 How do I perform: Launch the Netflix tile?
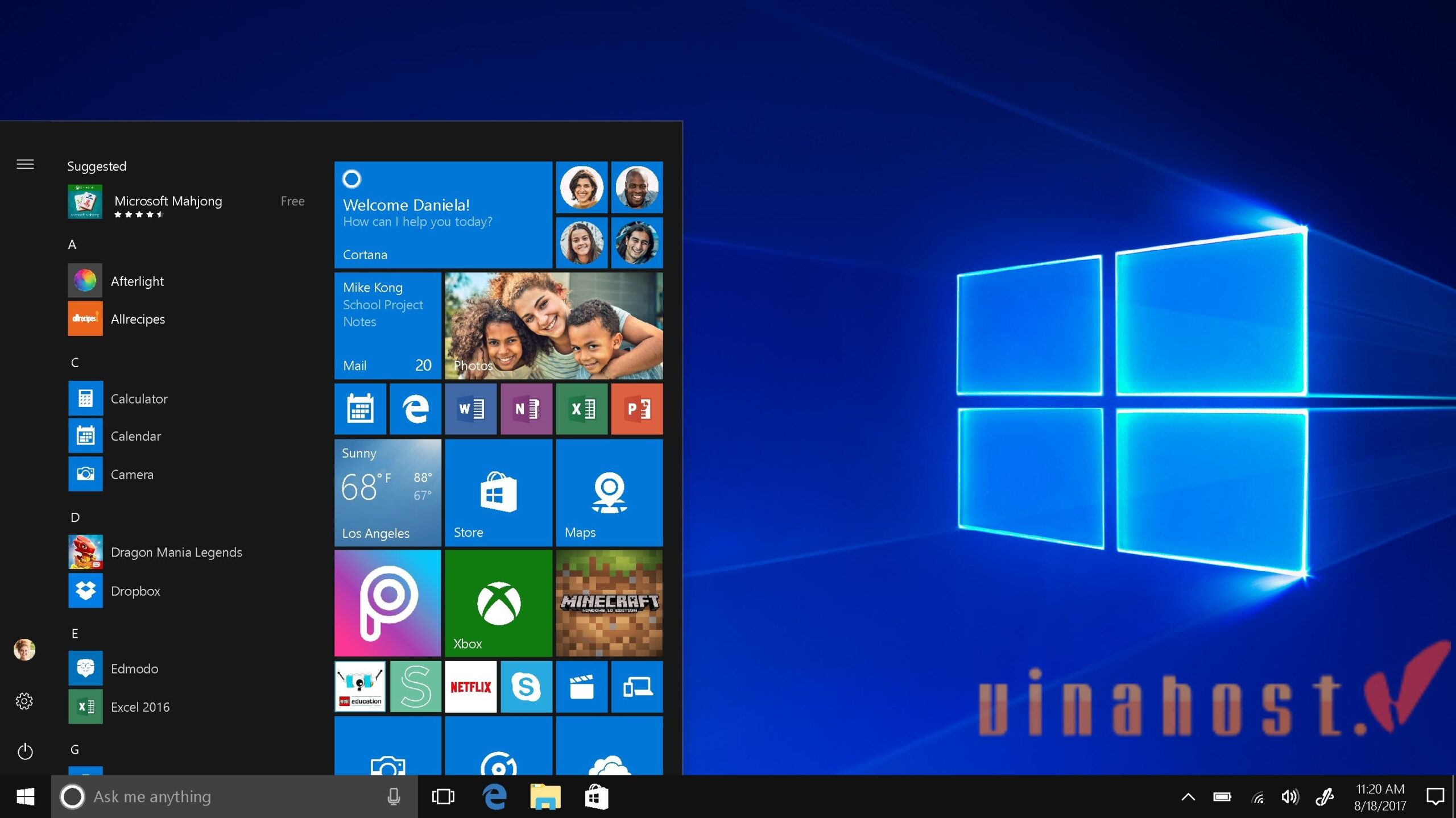pos(470,686)
